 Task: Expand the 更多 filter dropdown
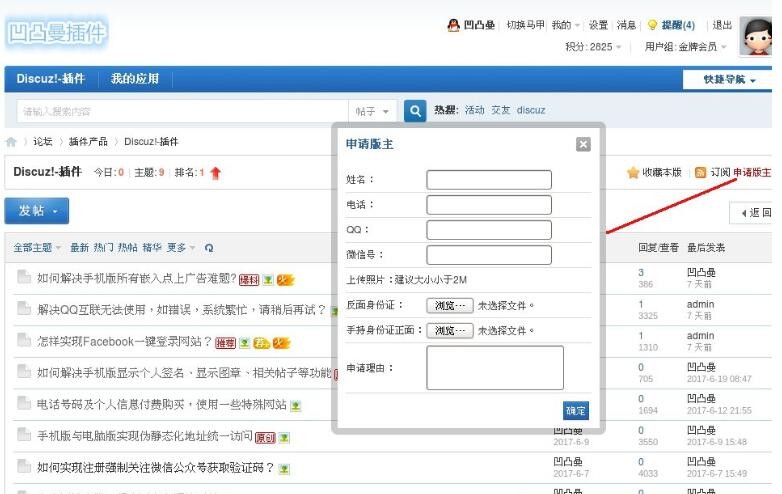click(x=181, y=248)
